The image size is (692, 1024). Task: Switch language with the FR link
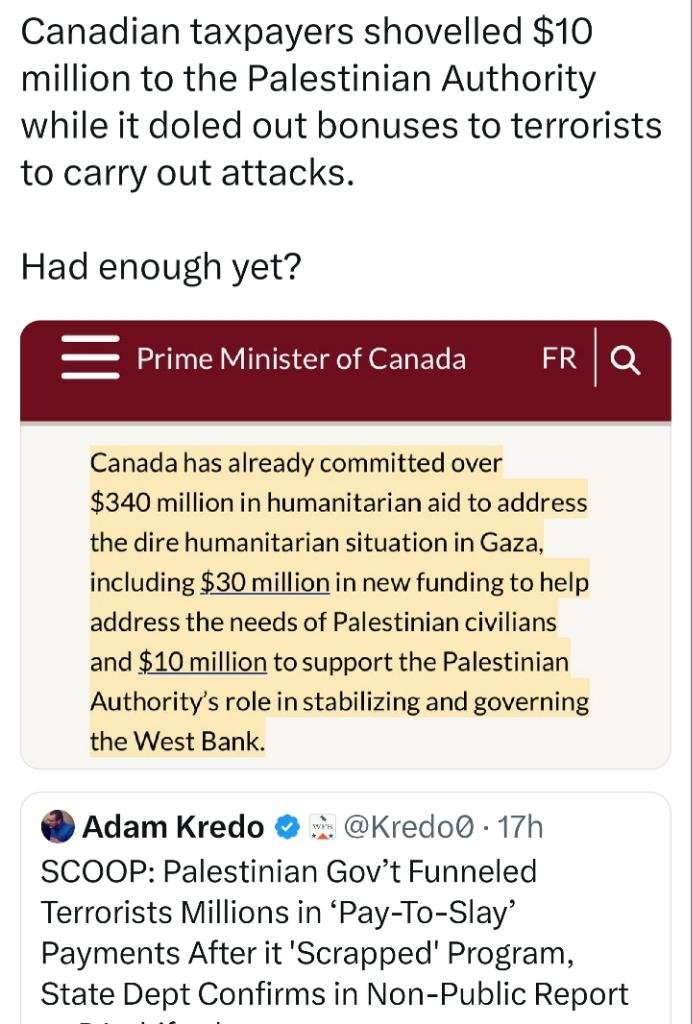[559, 358]
